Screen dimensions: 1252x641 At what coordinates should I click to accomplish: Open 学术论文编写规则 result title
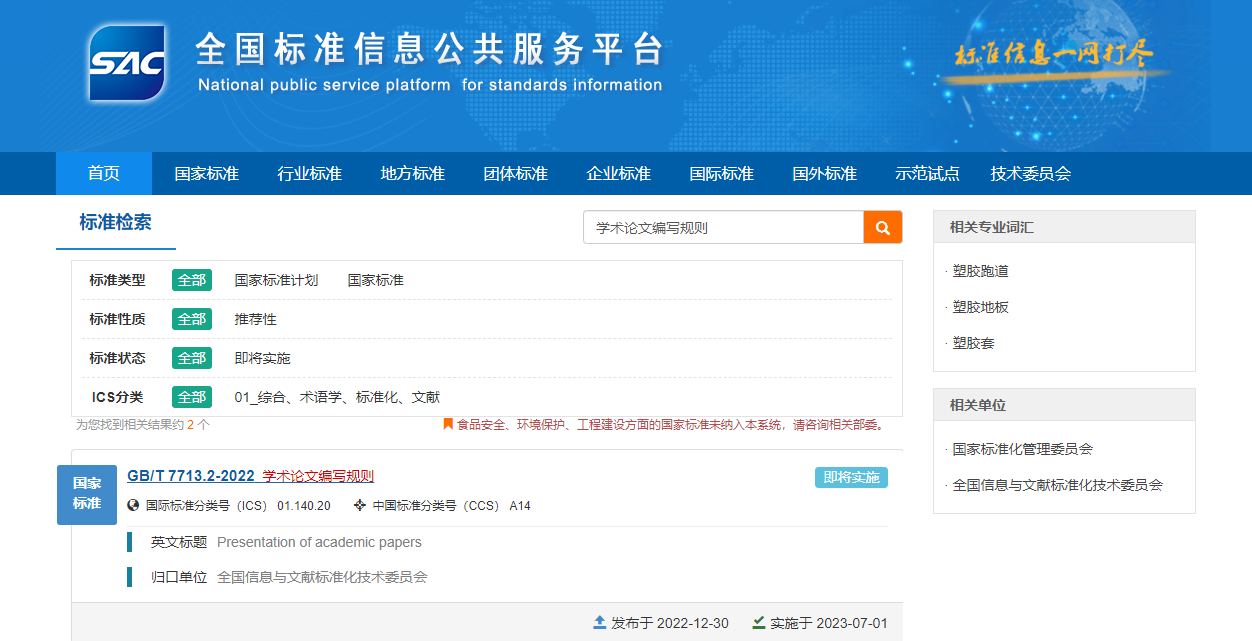tap(318, 476)
